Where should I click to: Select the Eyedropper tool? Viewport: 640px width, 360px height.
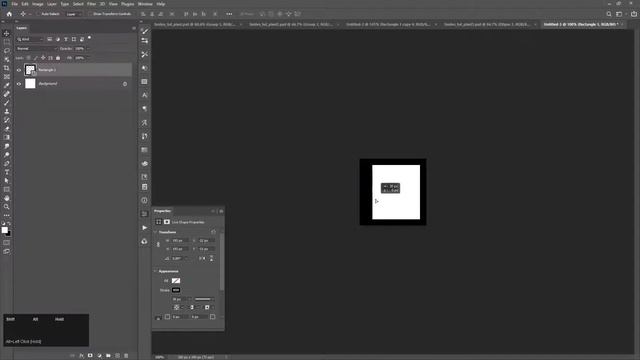click(7, 85)
